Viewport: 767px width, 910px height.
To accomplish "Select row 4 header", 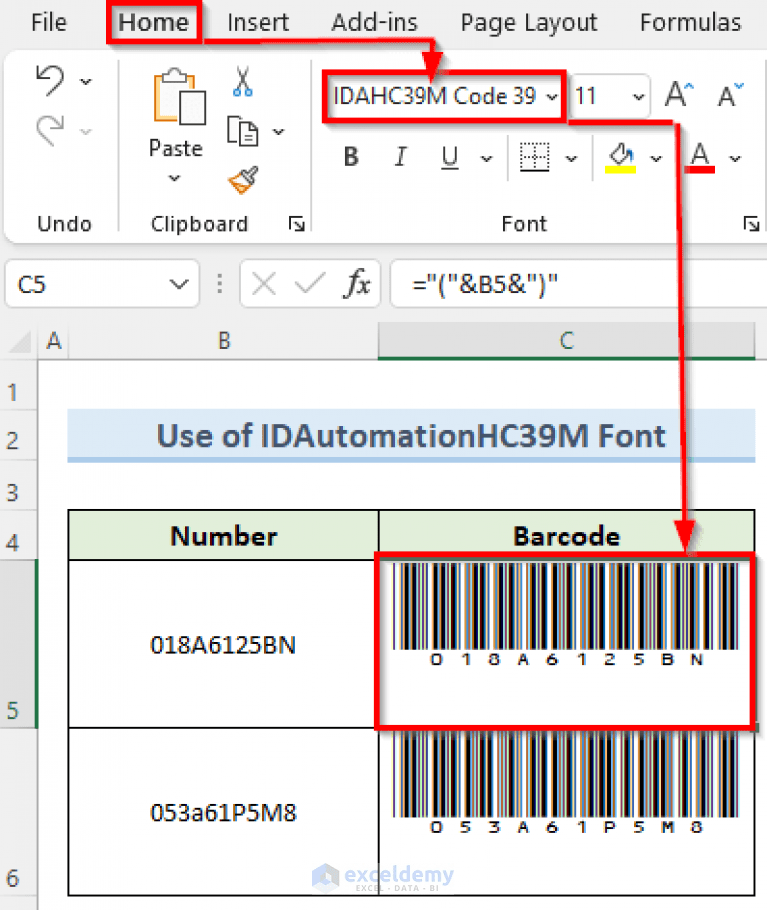I will pos(19,535).
